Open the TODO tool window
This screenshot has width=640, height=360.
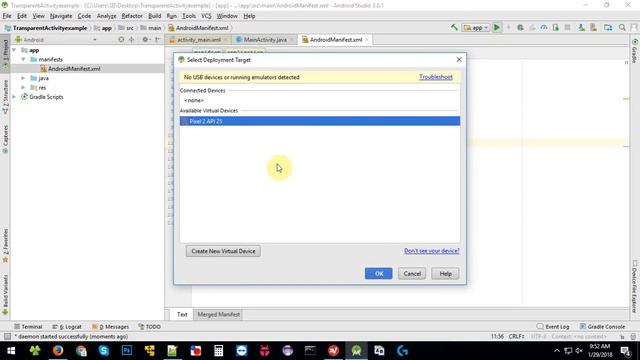149,327
